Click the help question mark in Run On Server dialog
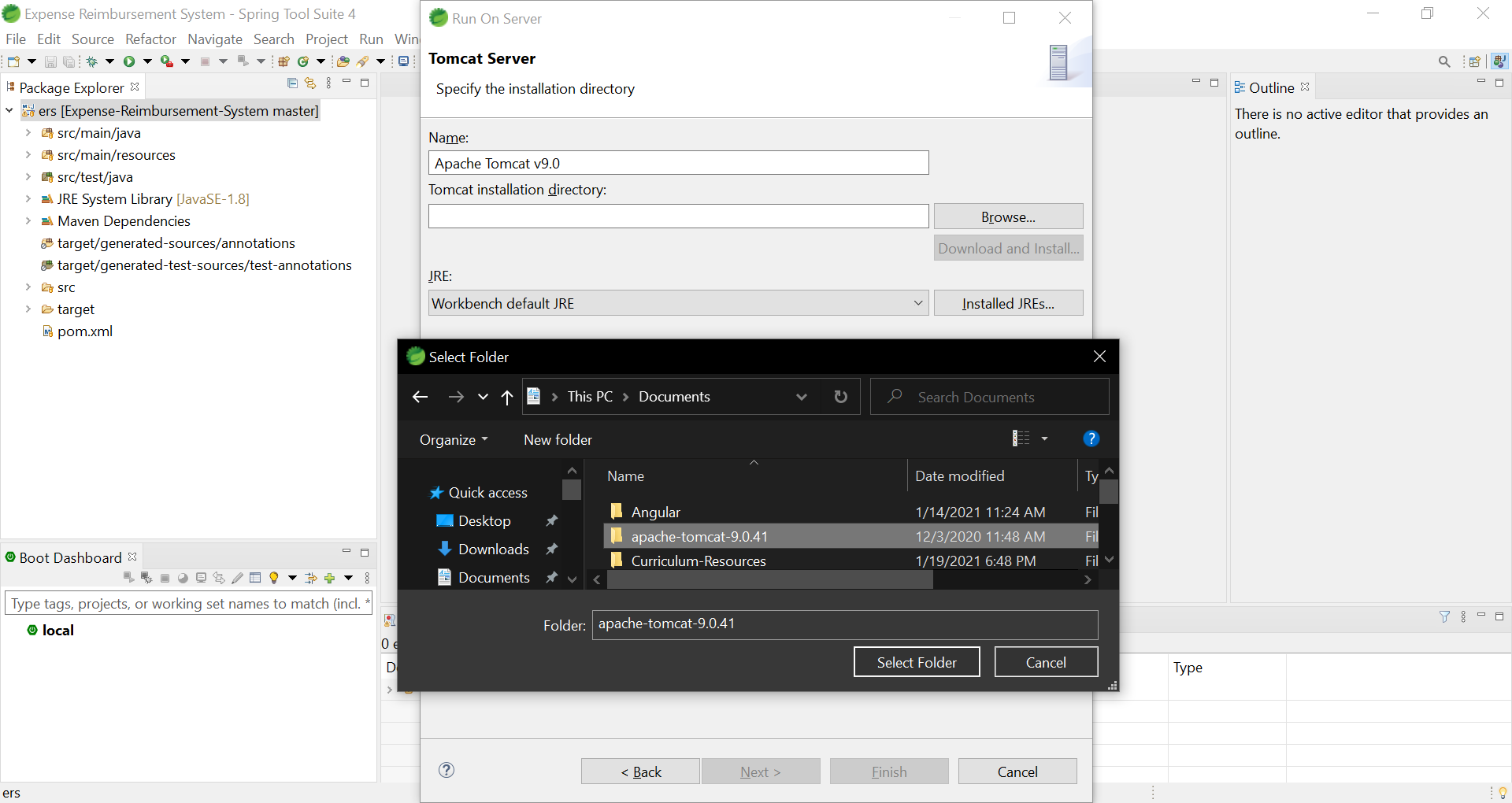The image size is (1512, 803). coord(447,770)
